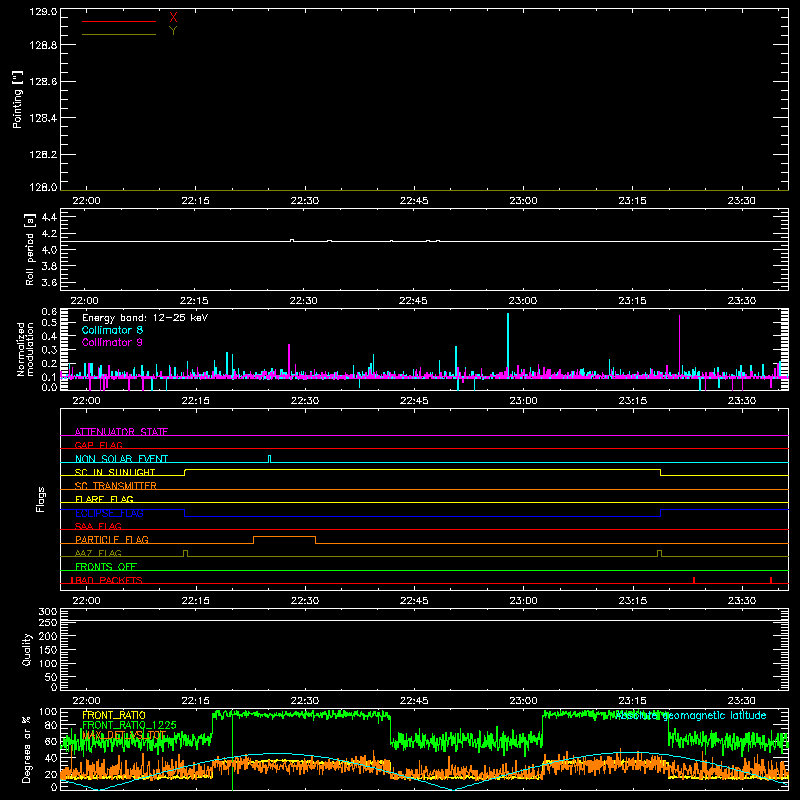Select the Quality axis title
Screen dimensions: 800x800
[x=27, y=649]
